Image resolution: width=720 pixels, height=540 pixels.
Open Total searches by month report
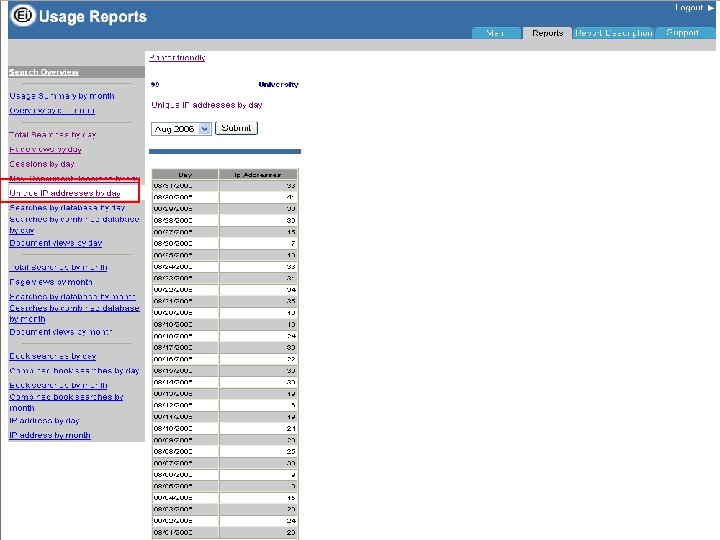tap(58, 267)
